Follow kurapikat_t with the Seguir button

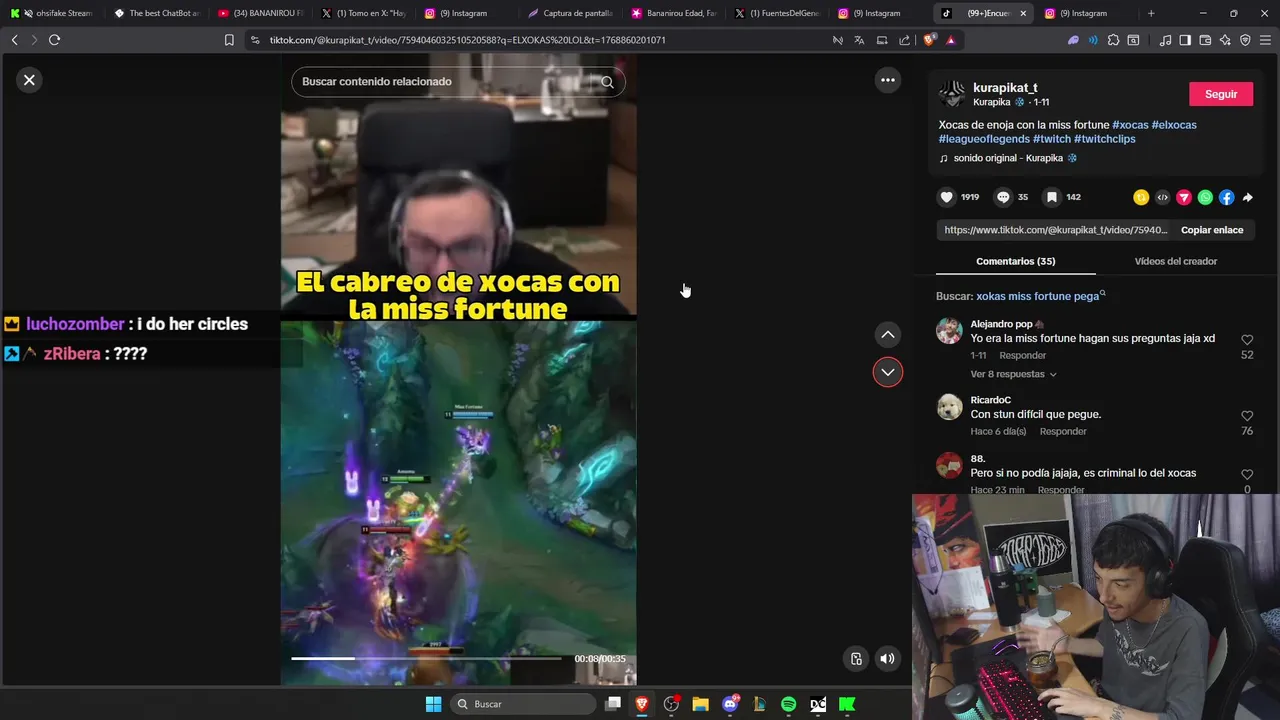pos(1221,94)
